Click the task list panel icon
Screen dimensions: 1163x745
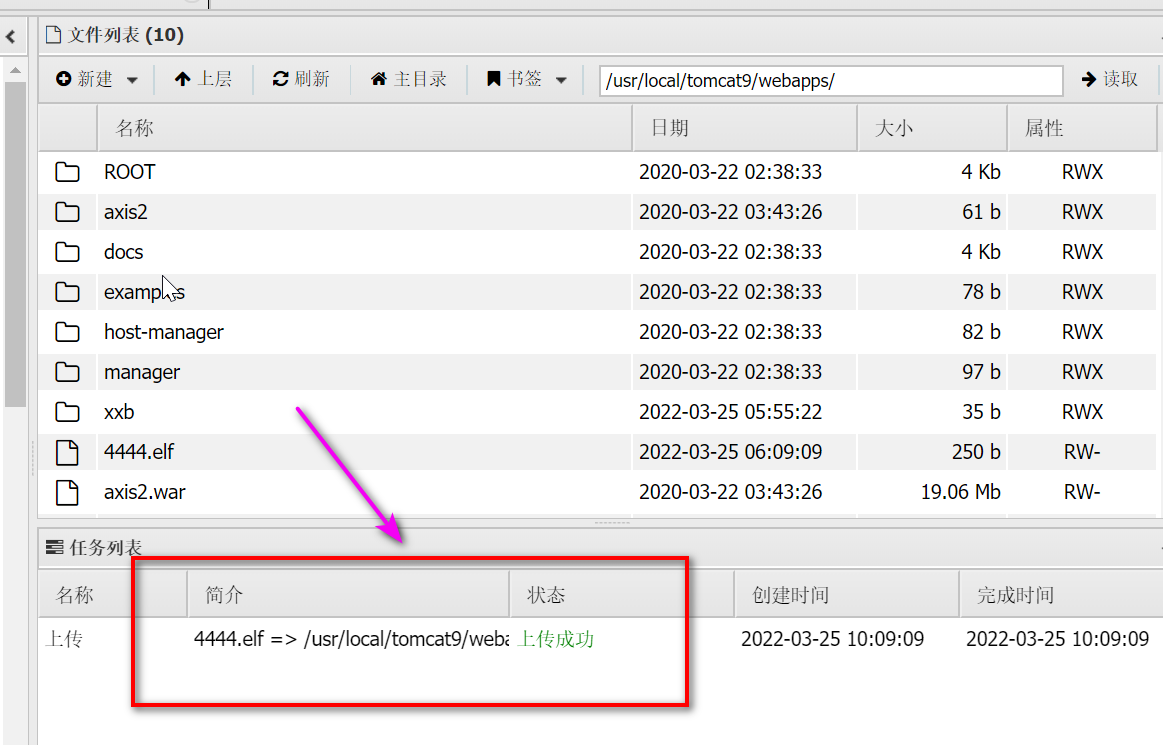click(54, 548)
